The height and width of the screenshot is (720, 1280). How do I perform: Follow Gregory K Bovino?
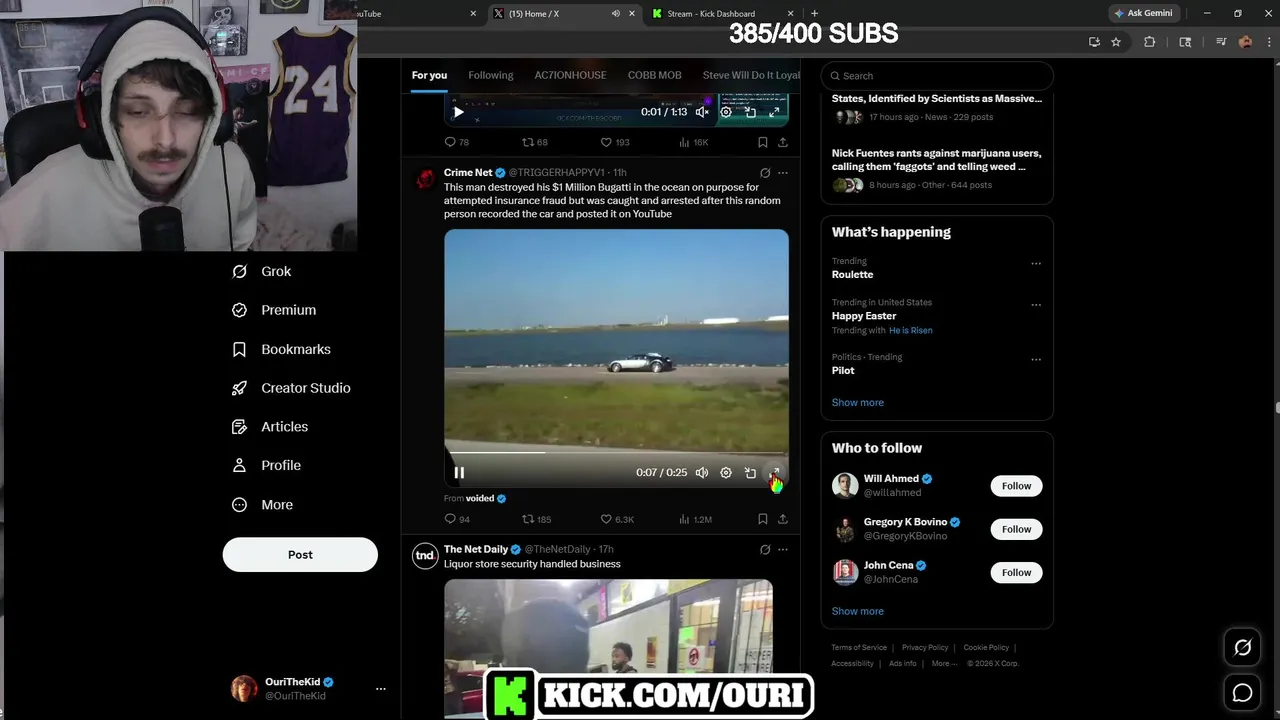[1016, 529]
